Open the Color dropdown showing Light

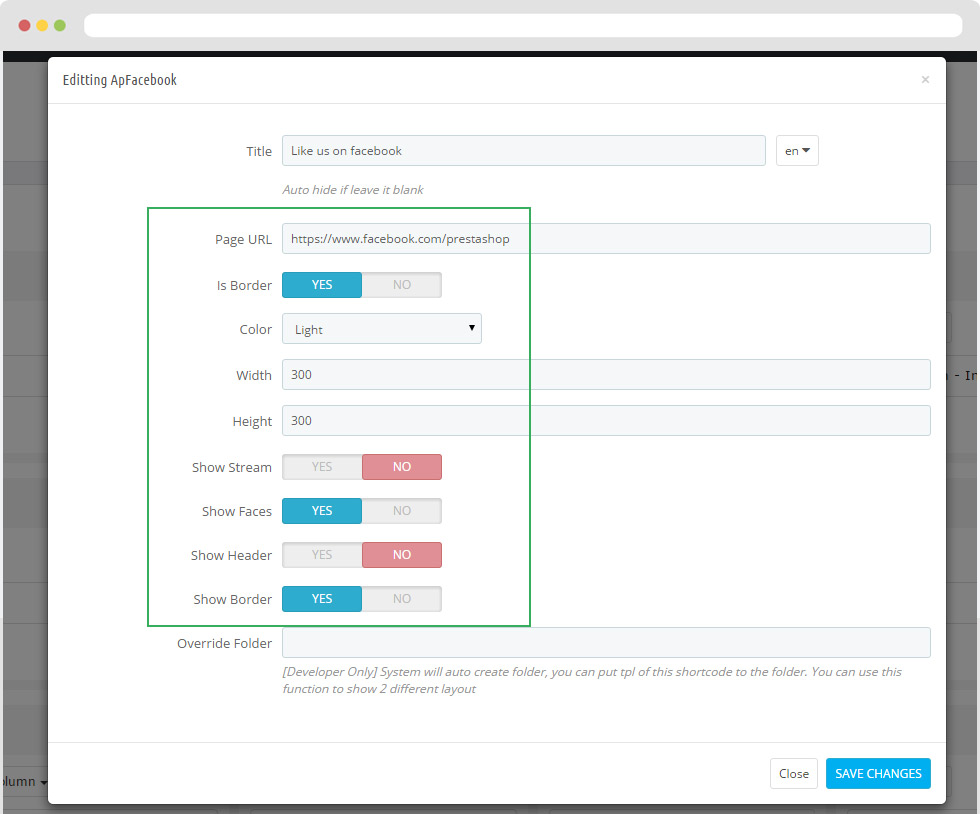381,329
